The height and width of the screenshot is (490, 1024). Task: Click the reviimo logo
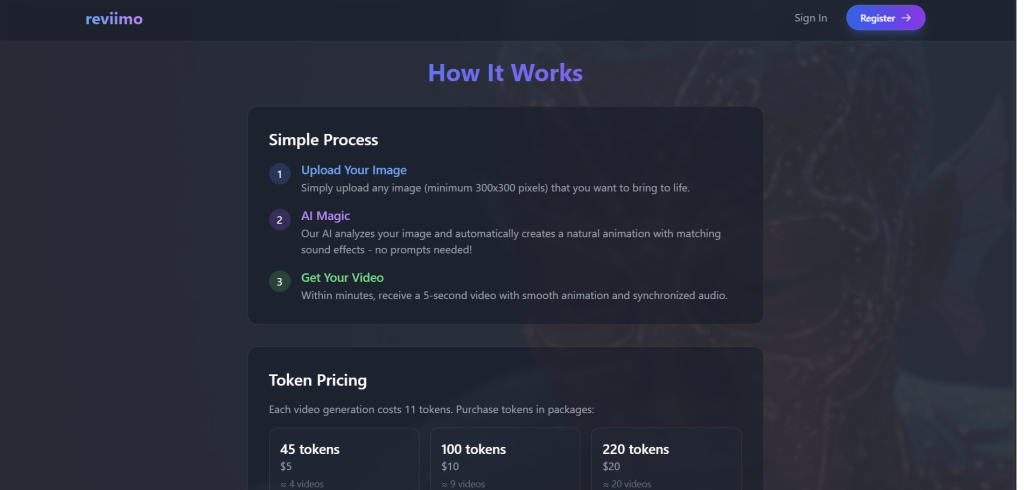(114, 18)
